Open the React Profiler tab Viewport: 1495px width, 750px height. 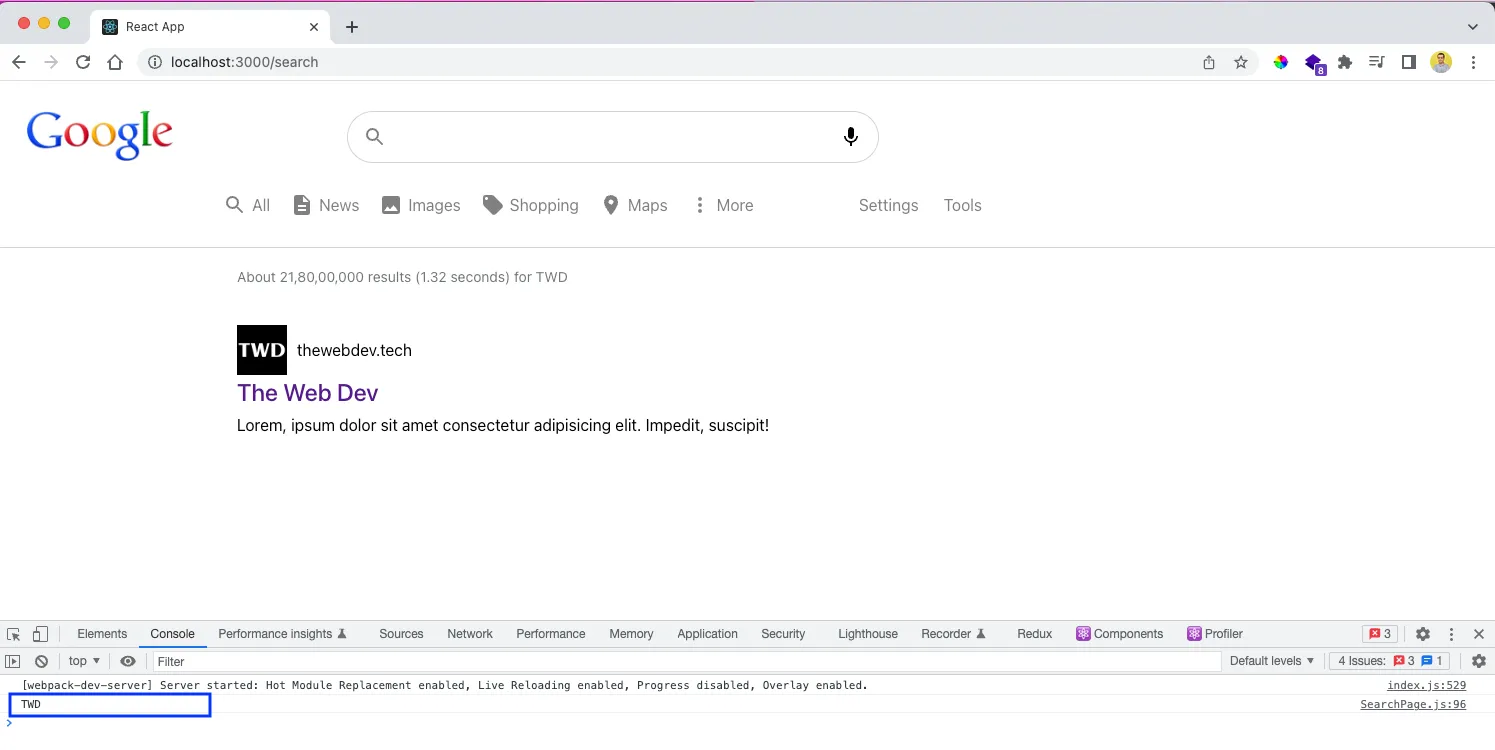[1215, 634]
